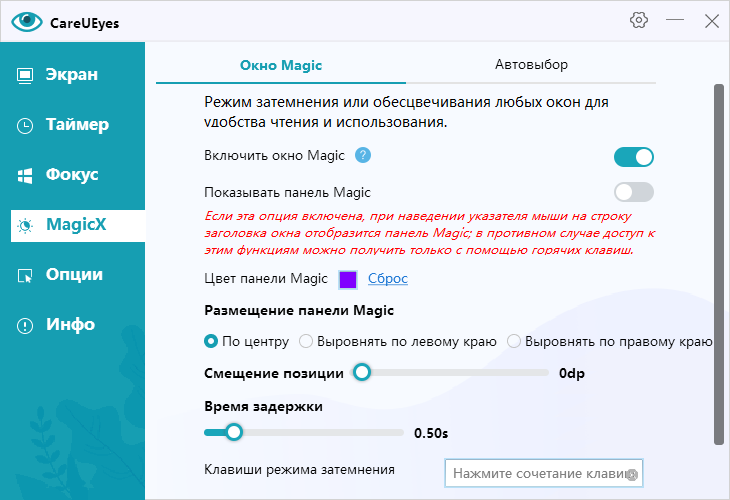Open the purple Magic panel color swatch
Viewport: 730px width, 500px height.
click(348, 279)
